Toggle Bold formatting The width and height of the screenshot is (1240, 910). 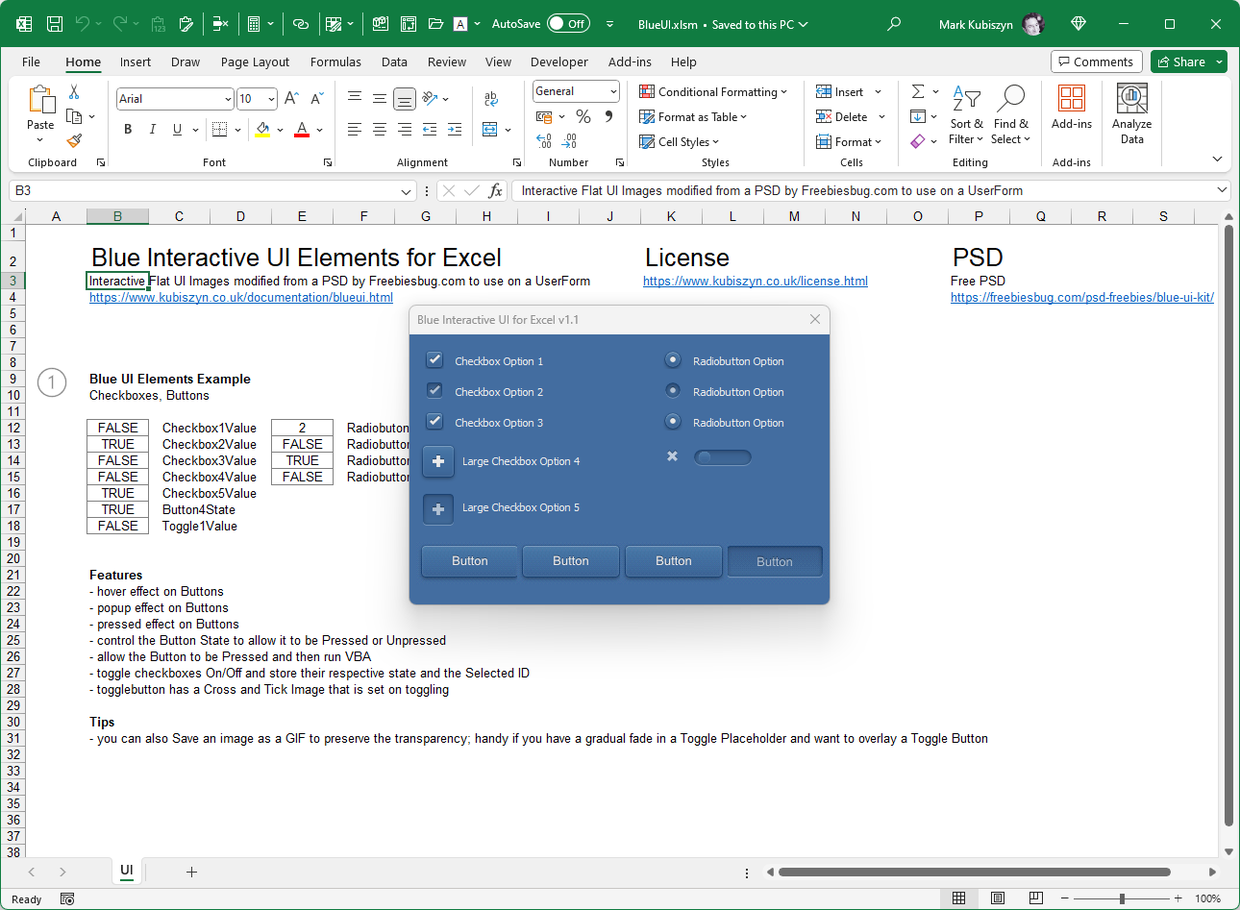pos(128,129)
